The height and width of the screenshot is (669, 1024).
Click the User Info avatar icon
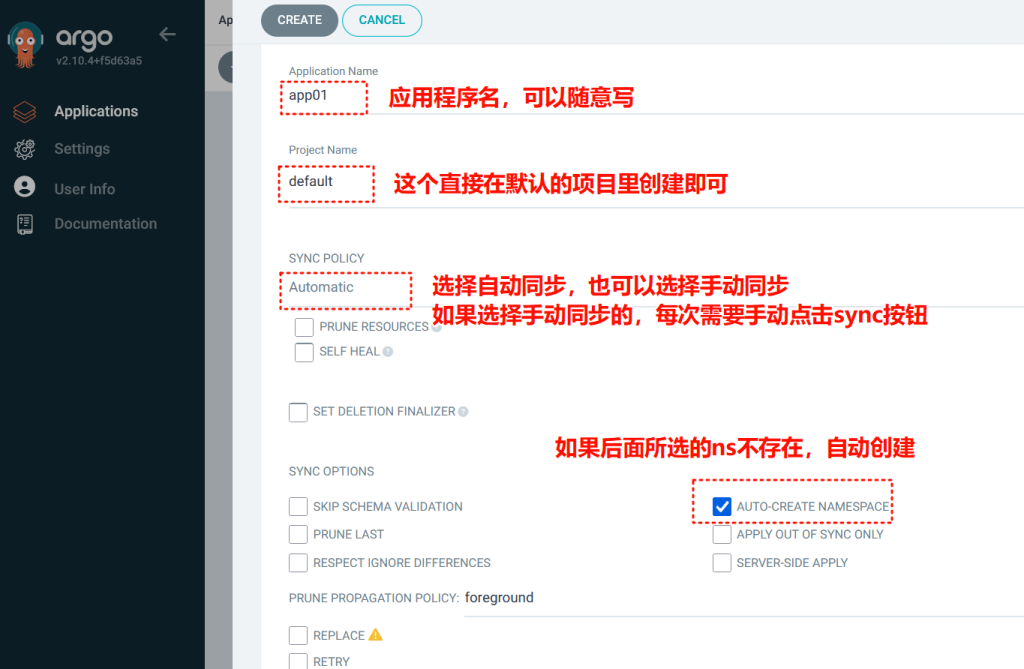(x=25, y=188)
